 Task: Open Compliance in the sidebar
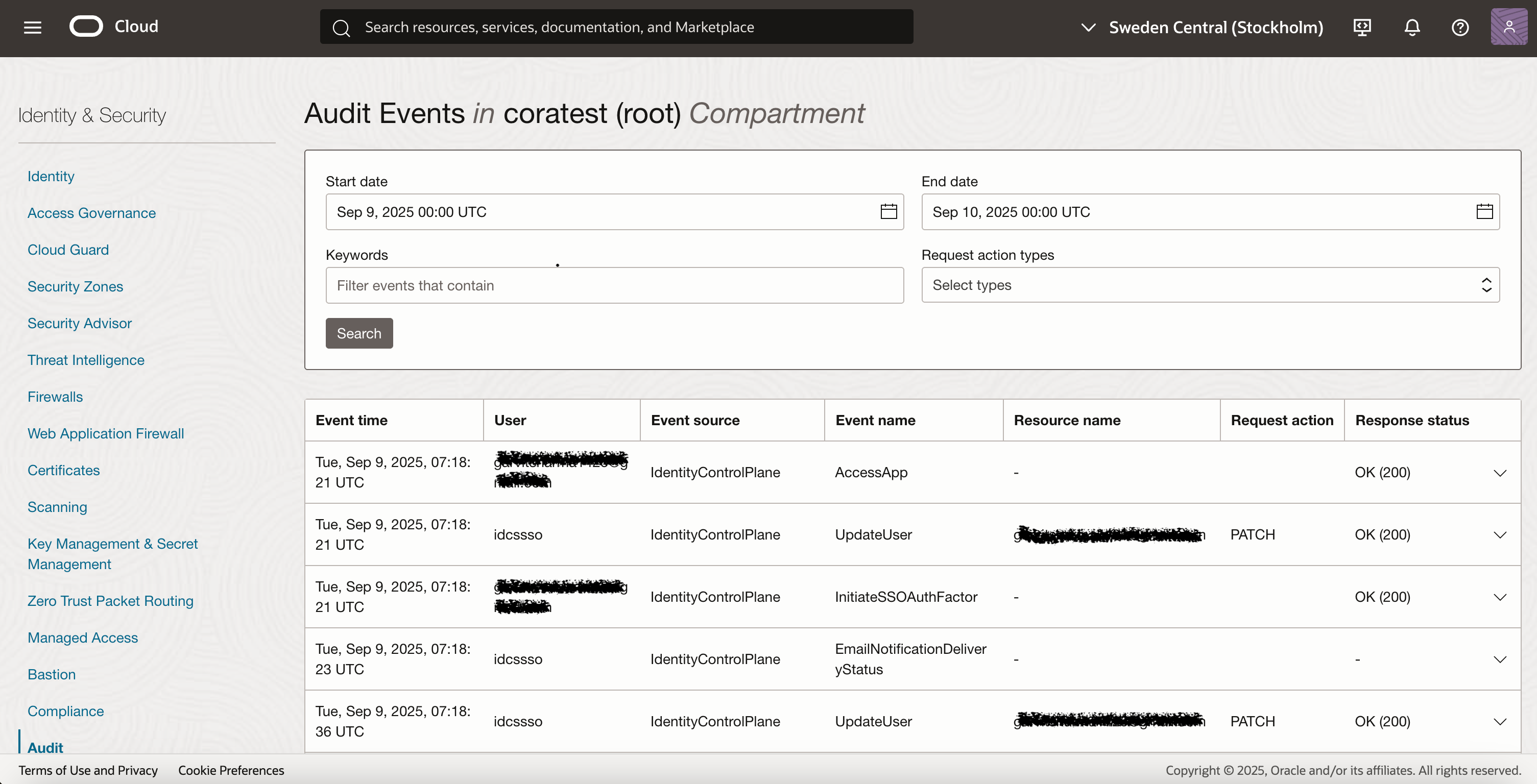(x=66, y=711)
